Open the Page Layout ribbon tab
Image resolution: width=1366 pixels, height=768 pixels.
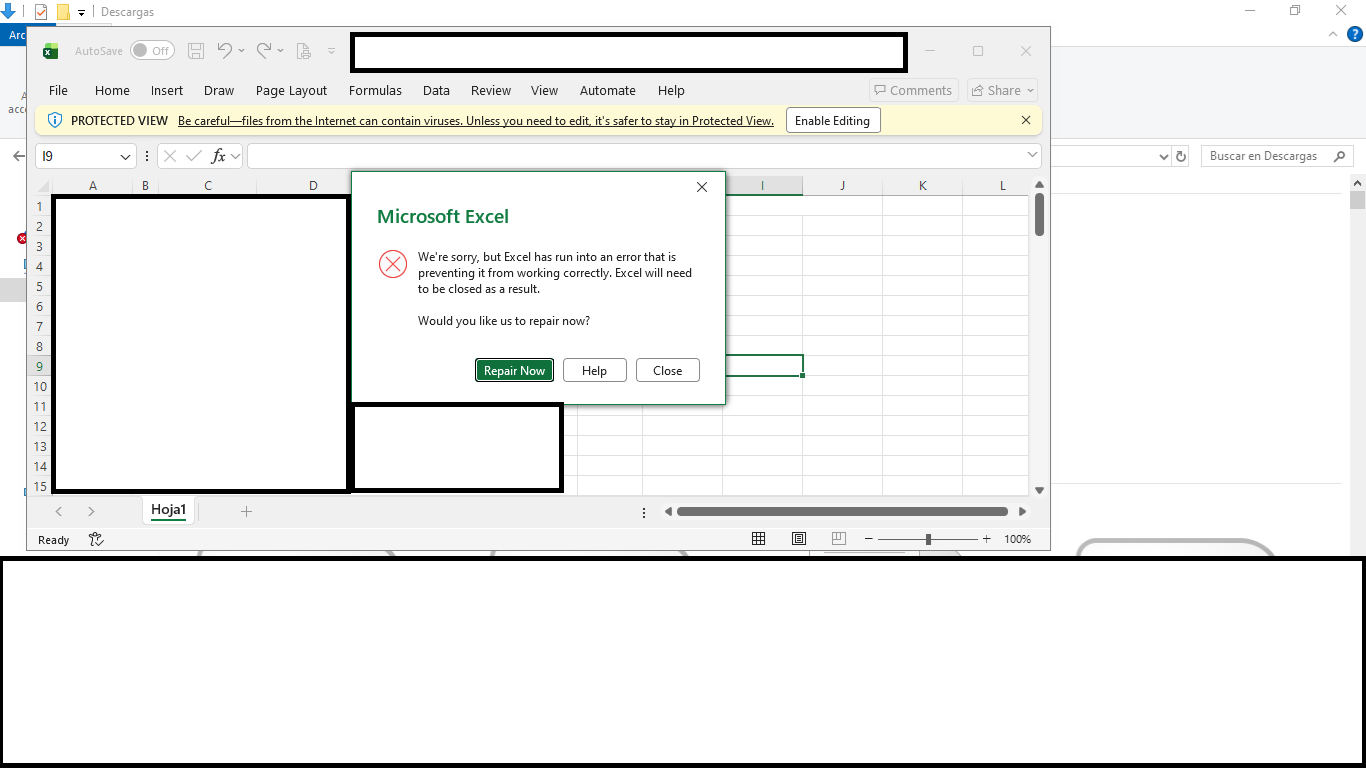(x=291, y=90)
